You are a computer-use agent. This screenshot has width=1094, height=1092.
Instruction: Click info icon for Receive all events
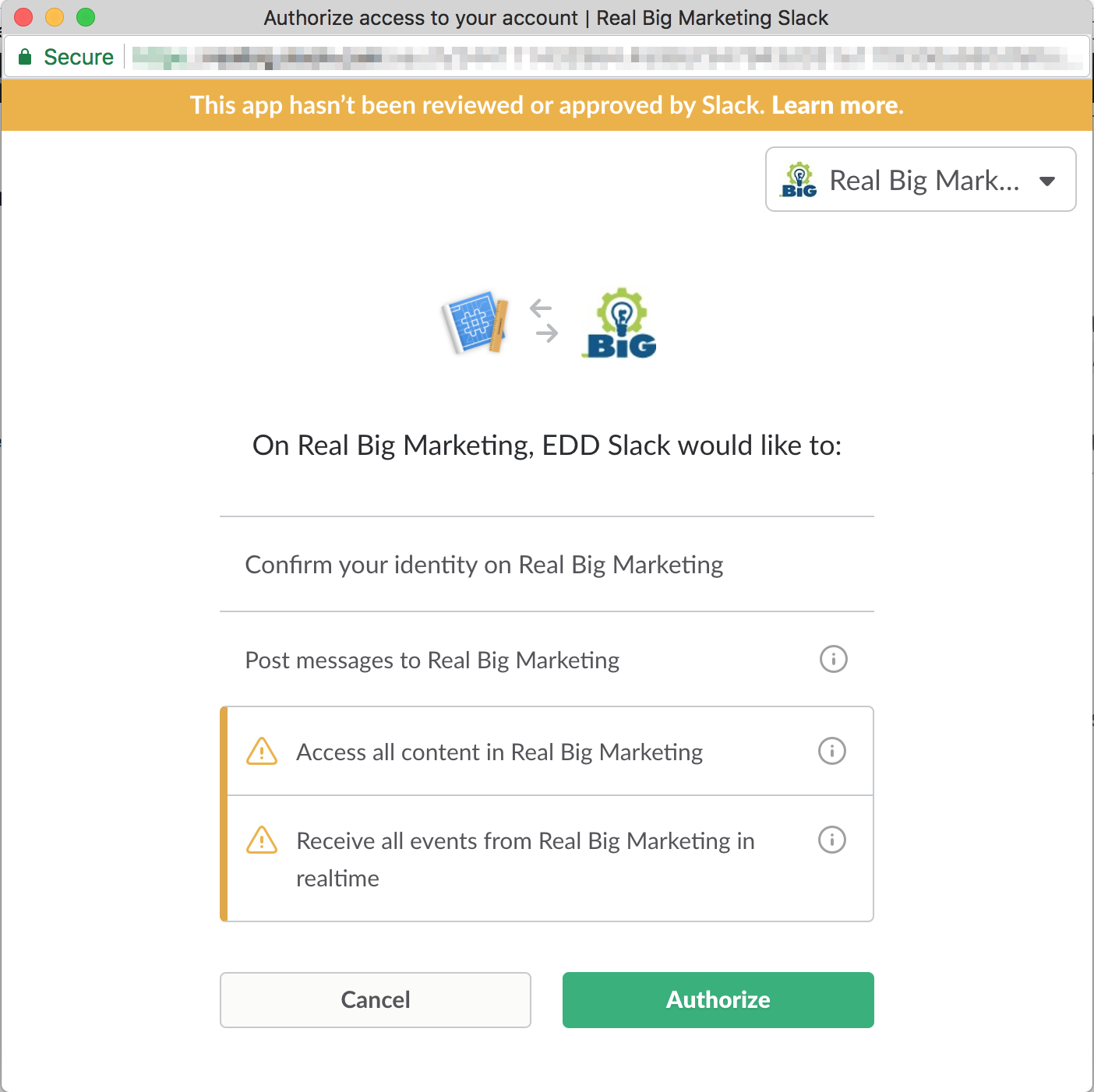tap(831, 840)
